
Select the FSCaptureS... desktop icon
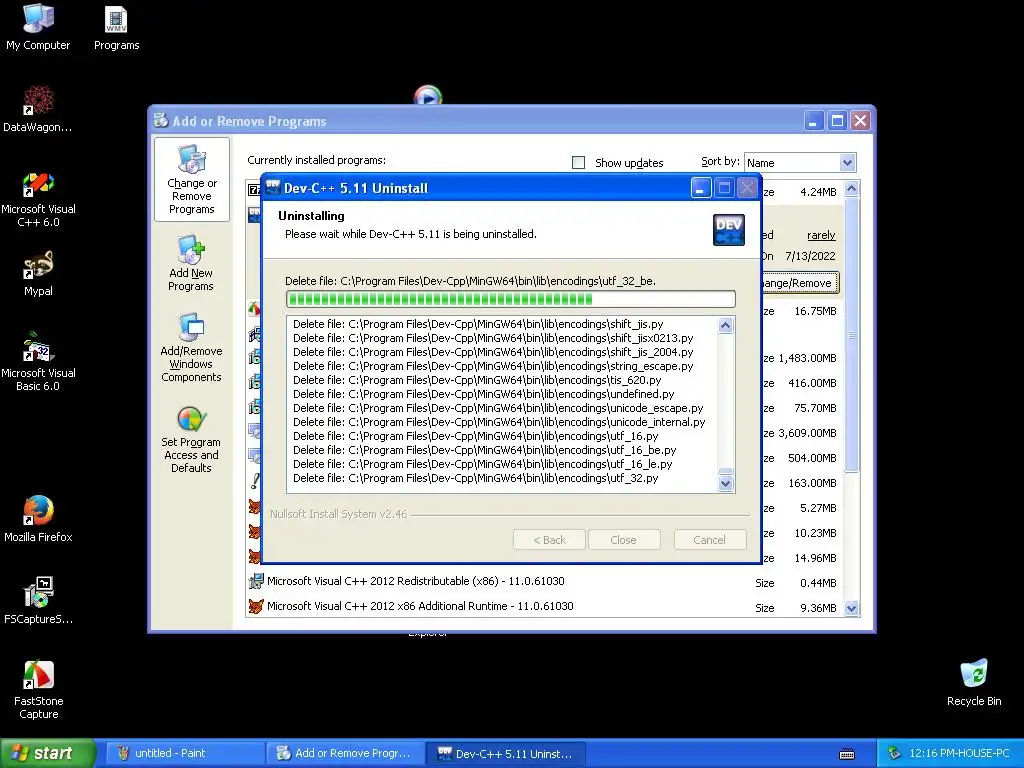[x=38, y=600]
